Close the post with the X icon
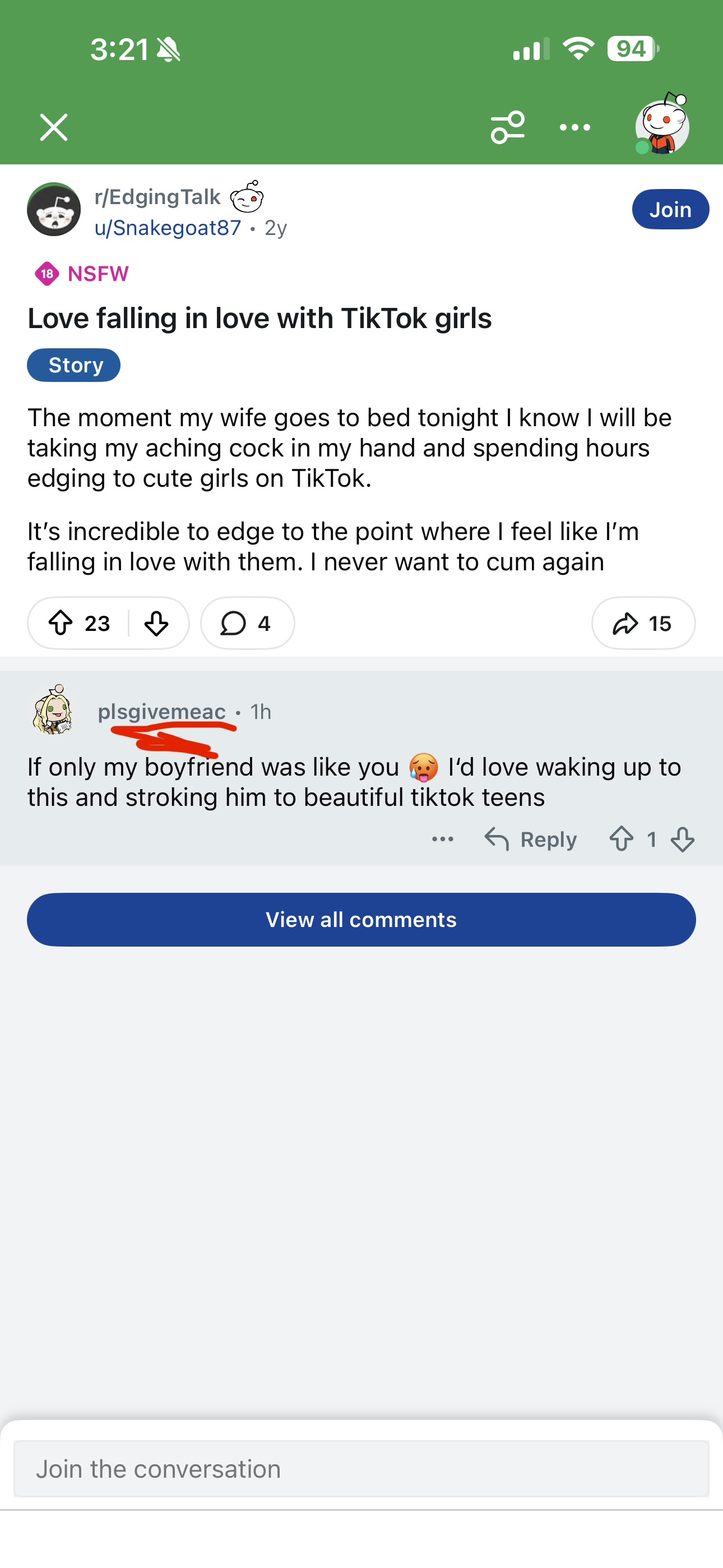Image resolution: width=723 pixels, height=1568 pixels. [x=54, y=127]
